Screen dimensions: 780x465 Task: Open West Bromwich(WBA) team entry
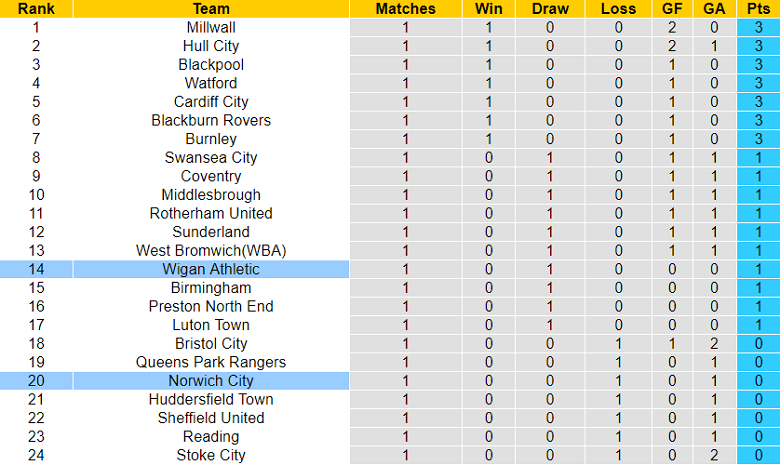(x=211, y=251)
